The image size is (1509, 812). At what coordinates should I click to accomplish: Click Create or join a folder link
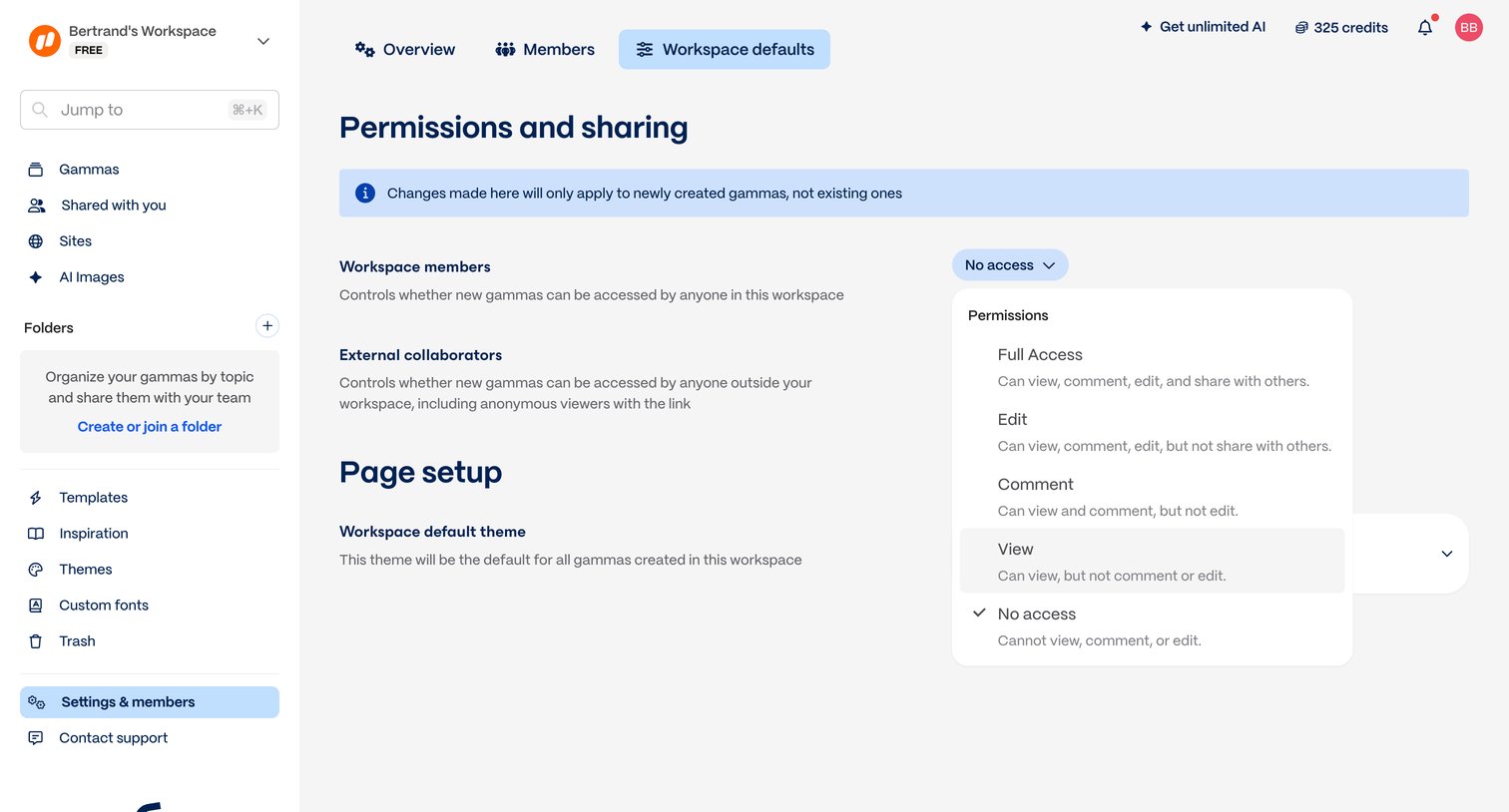coord(150,427)
